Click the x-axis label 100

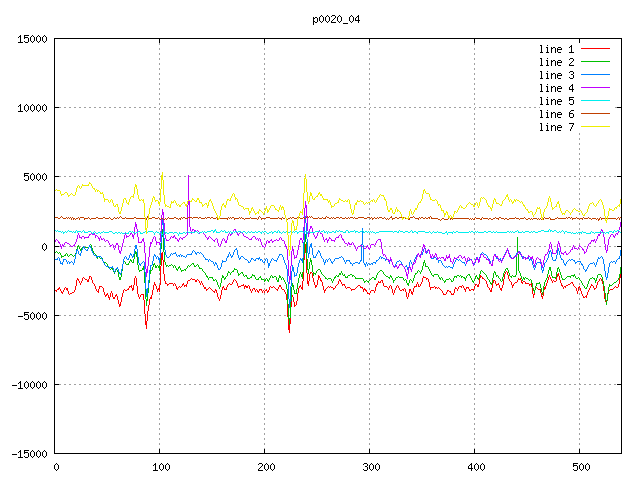[161, 467]
